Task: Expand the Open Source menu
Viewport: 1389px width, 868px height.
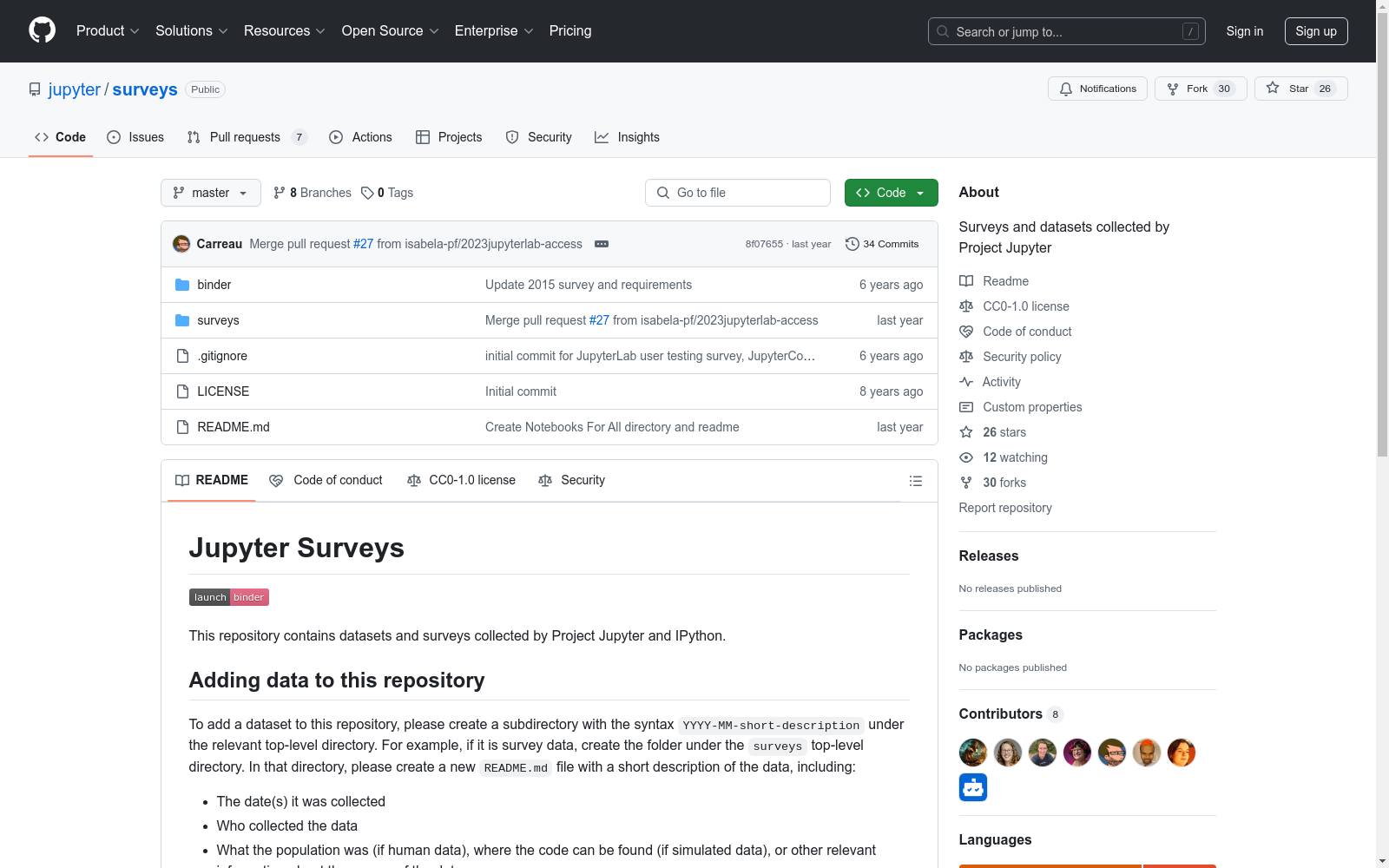Action: click(x=391, y=30)
